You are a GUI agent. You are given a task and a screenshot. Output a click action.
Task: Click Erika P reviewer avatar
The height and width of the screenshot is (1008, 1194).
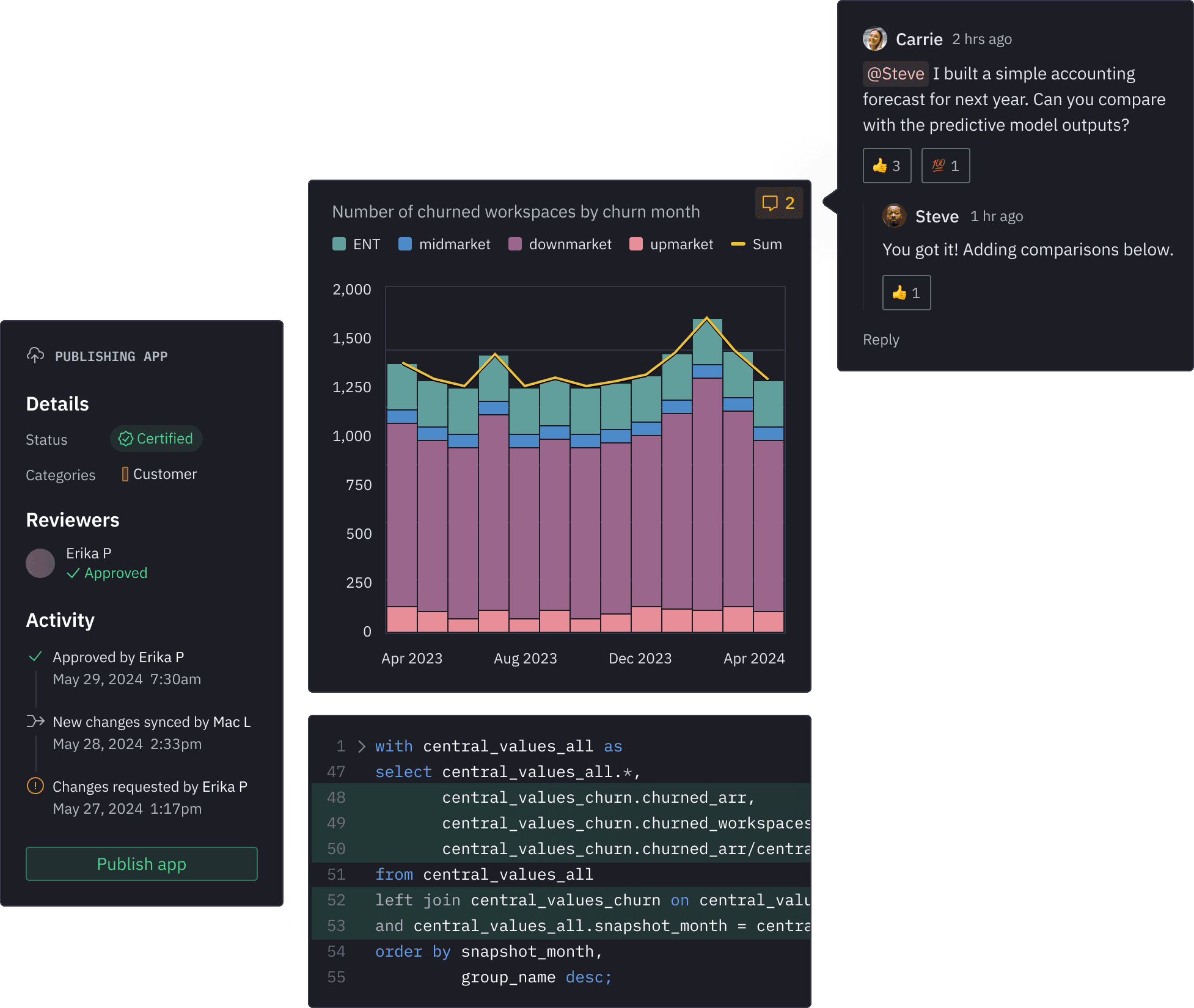coord(40,563)
